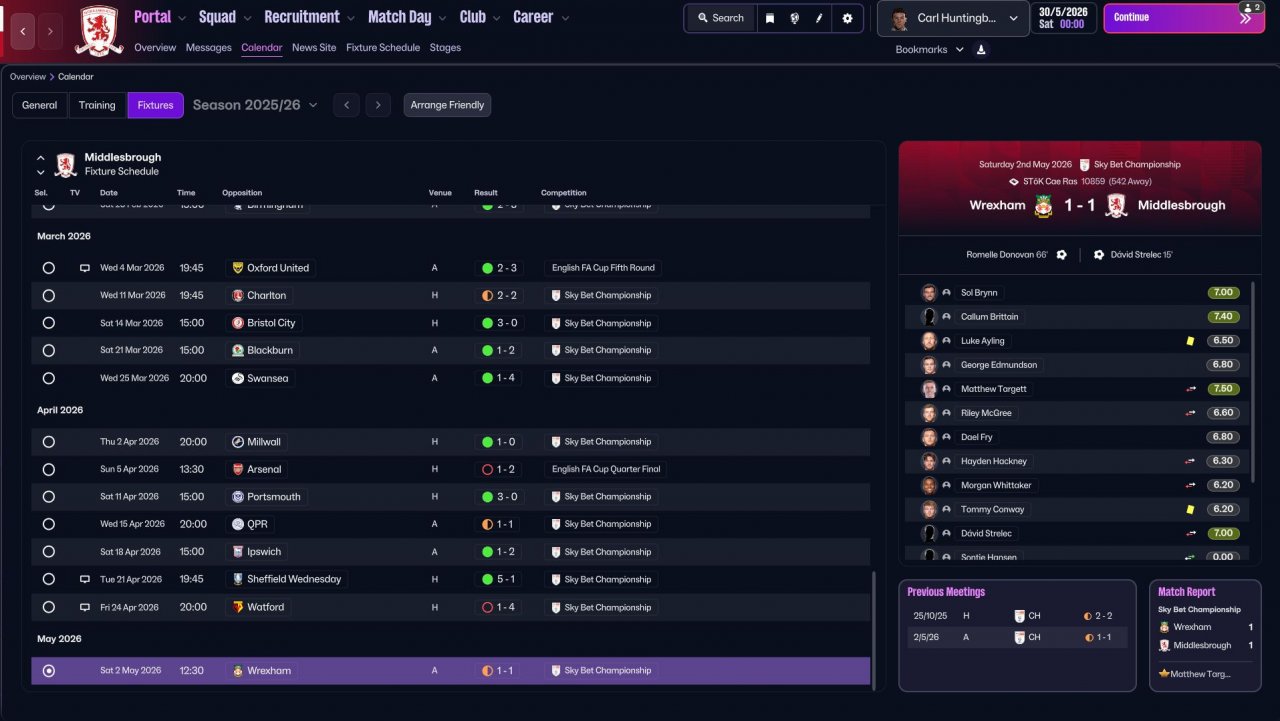Select the Portsmouth fixture radio button
Viewport: 1280px width, 721px height.
[48, 497]
